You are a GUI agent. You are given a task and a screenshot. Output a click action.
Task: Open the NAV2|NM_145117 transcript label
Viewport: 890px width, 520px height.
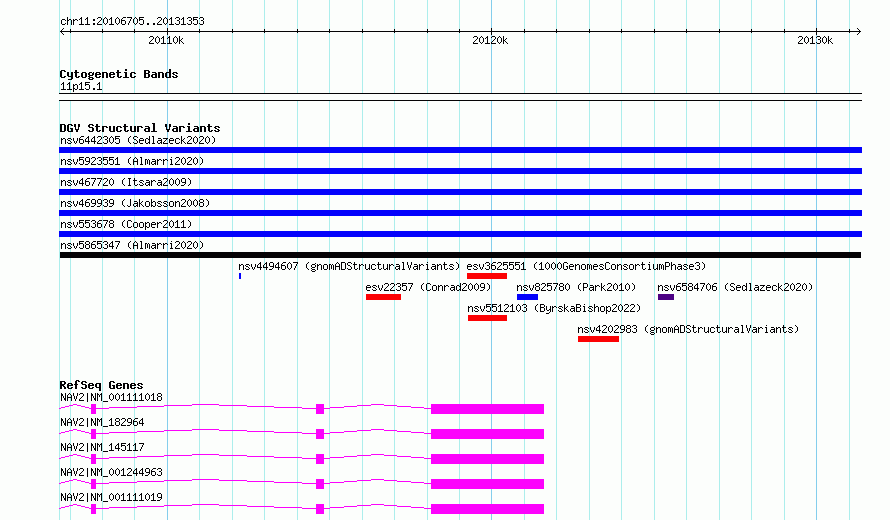coord(102,447)
